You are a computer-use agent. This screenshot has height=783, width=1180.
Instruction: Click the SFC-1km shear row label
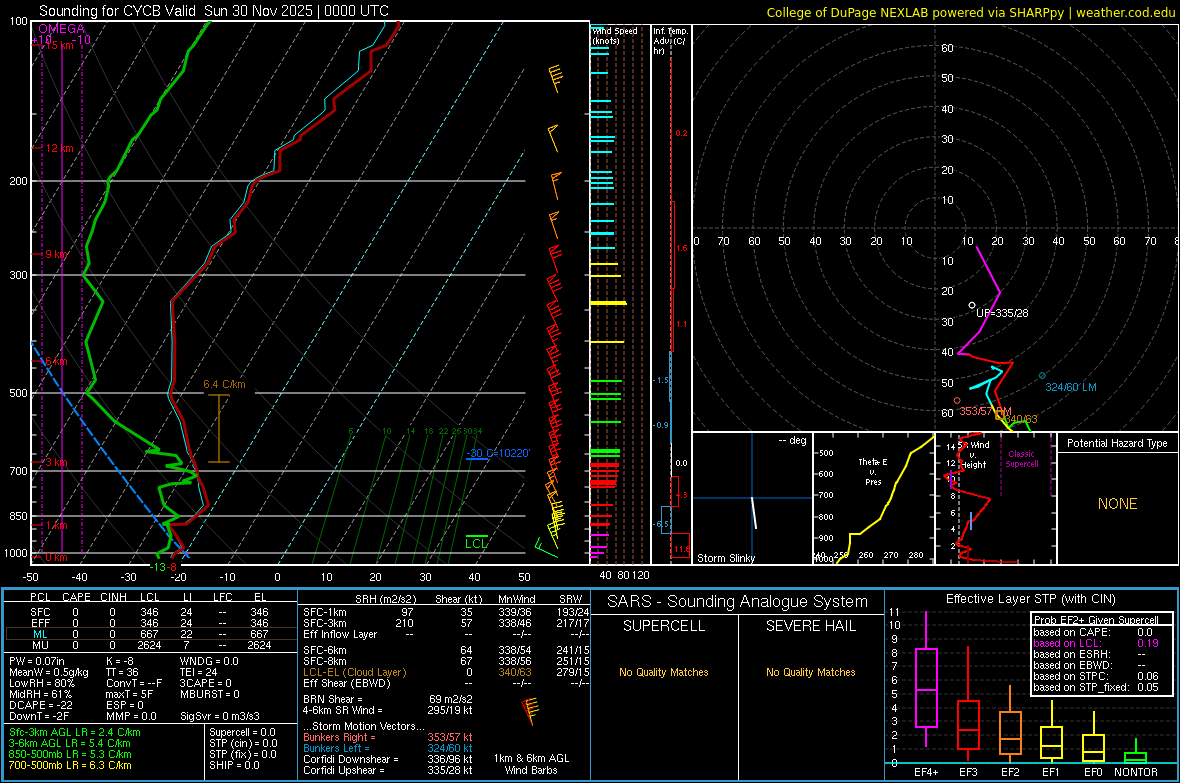pos(325,612)
